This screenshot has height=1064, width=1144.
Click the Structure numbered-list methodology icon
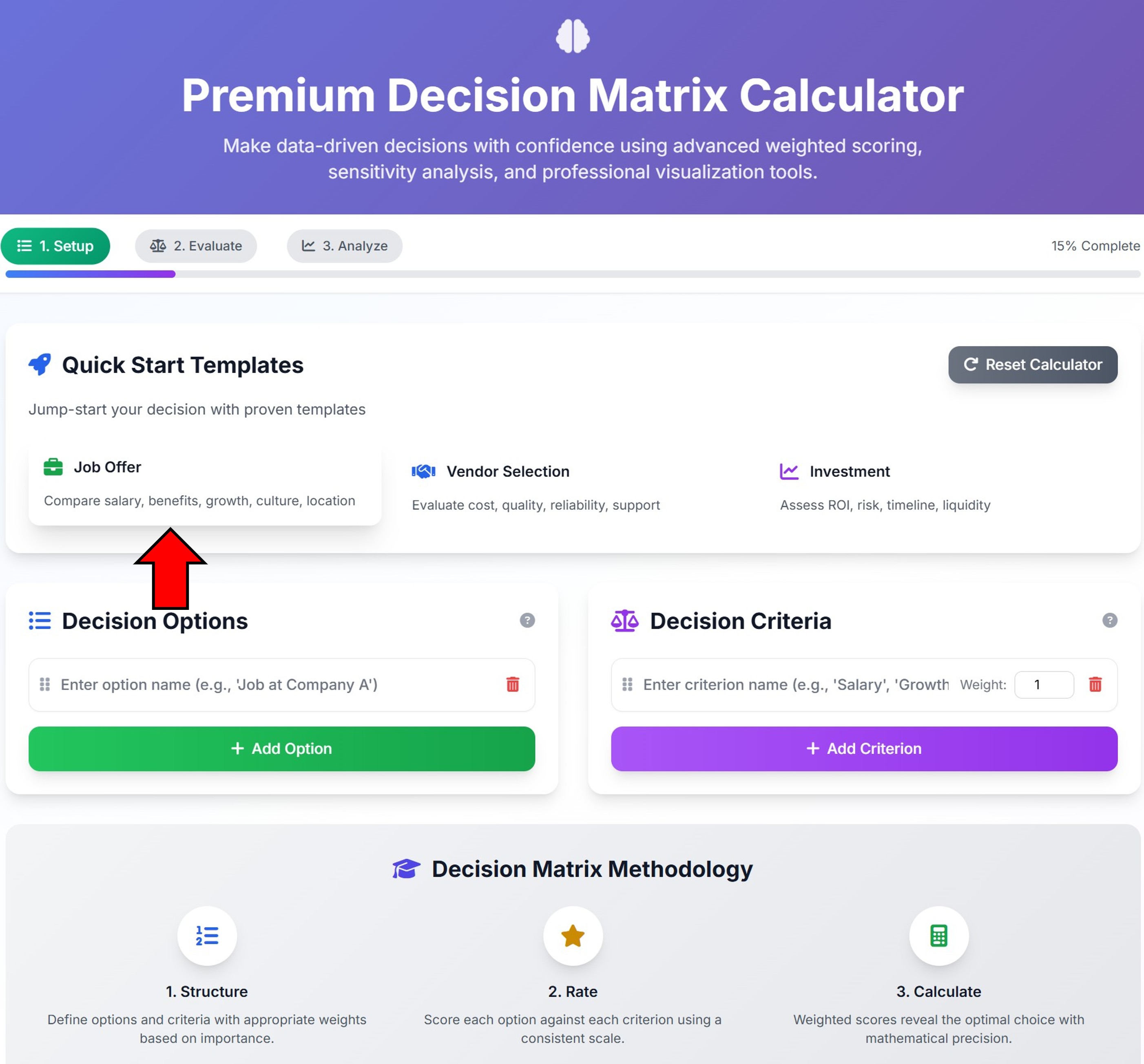pyautogui.click(x=207, y=936)
